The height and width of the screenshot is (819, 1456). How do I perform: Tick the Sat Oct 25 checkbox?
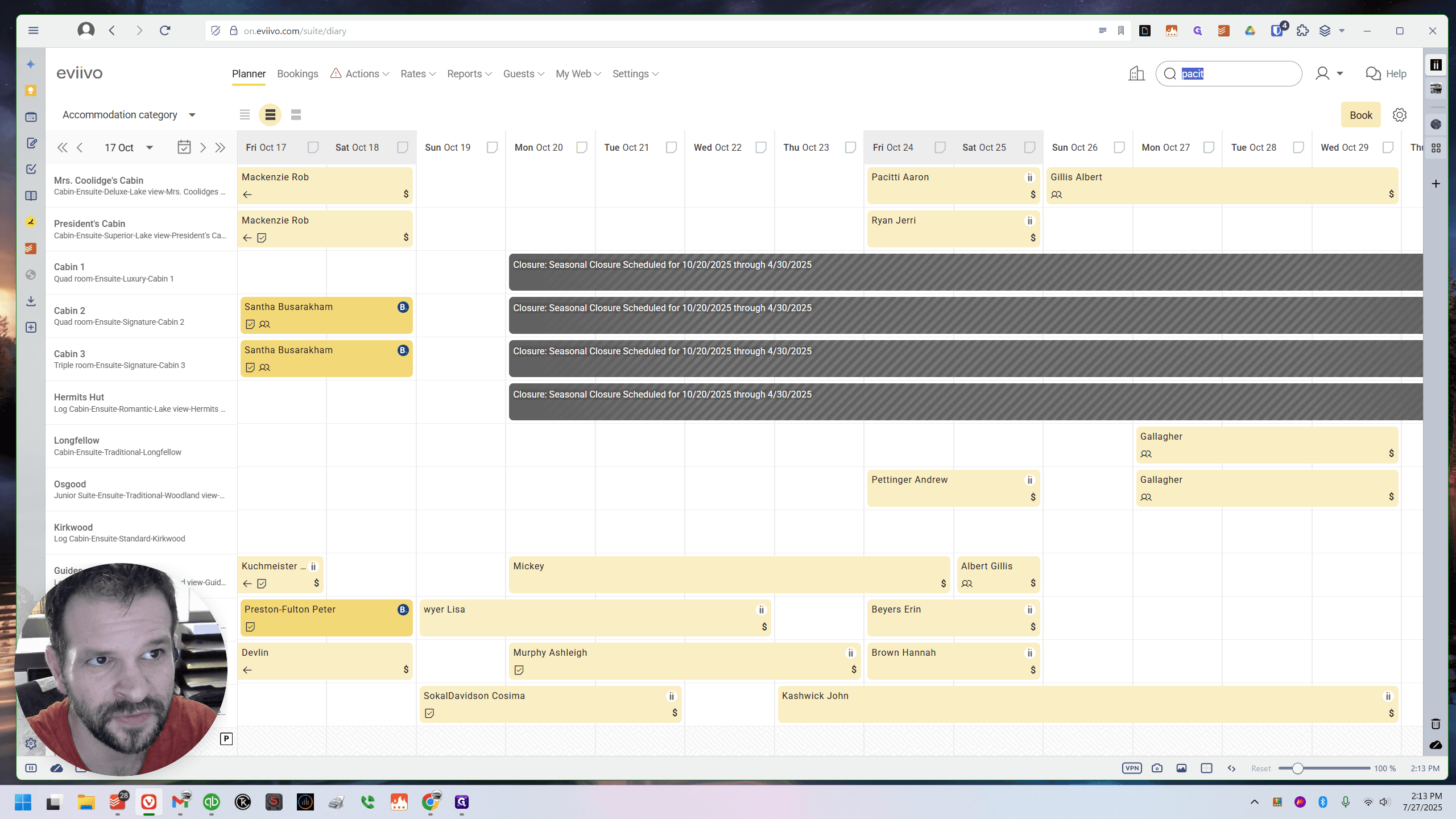tap(1029, 147)
